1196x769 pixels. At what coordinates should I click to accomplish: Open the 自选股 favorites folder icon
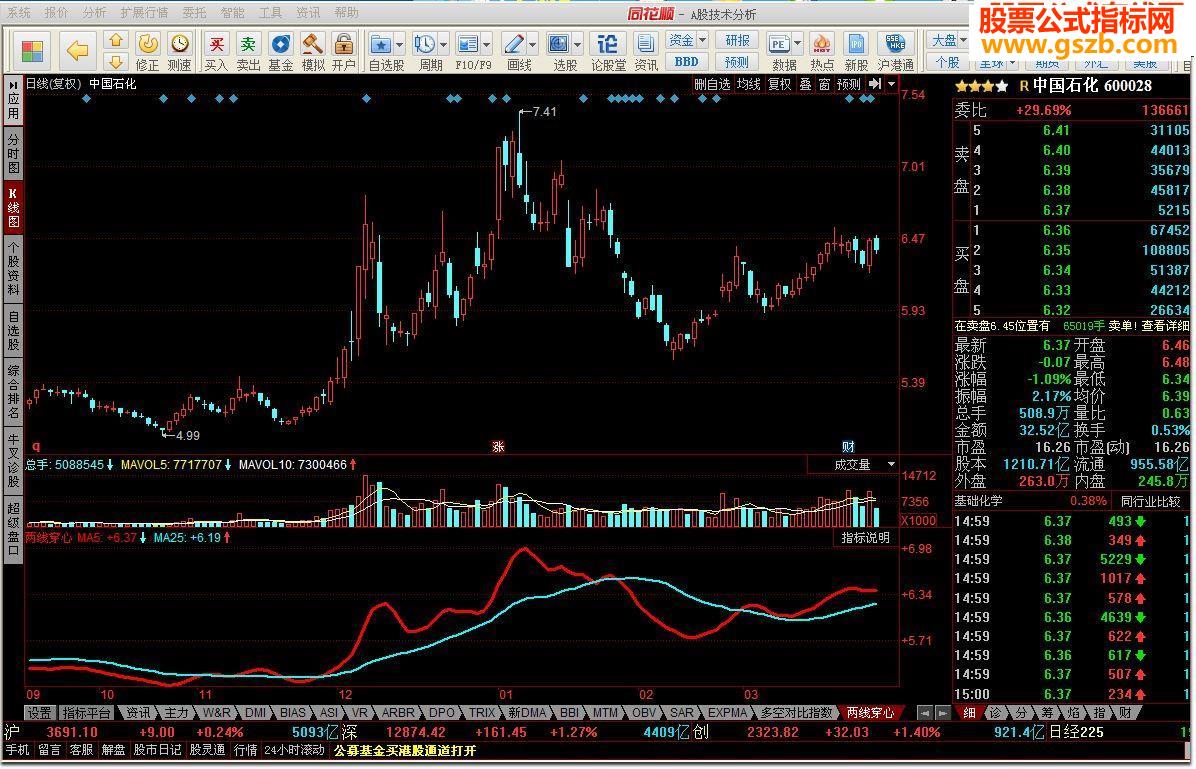381,44
